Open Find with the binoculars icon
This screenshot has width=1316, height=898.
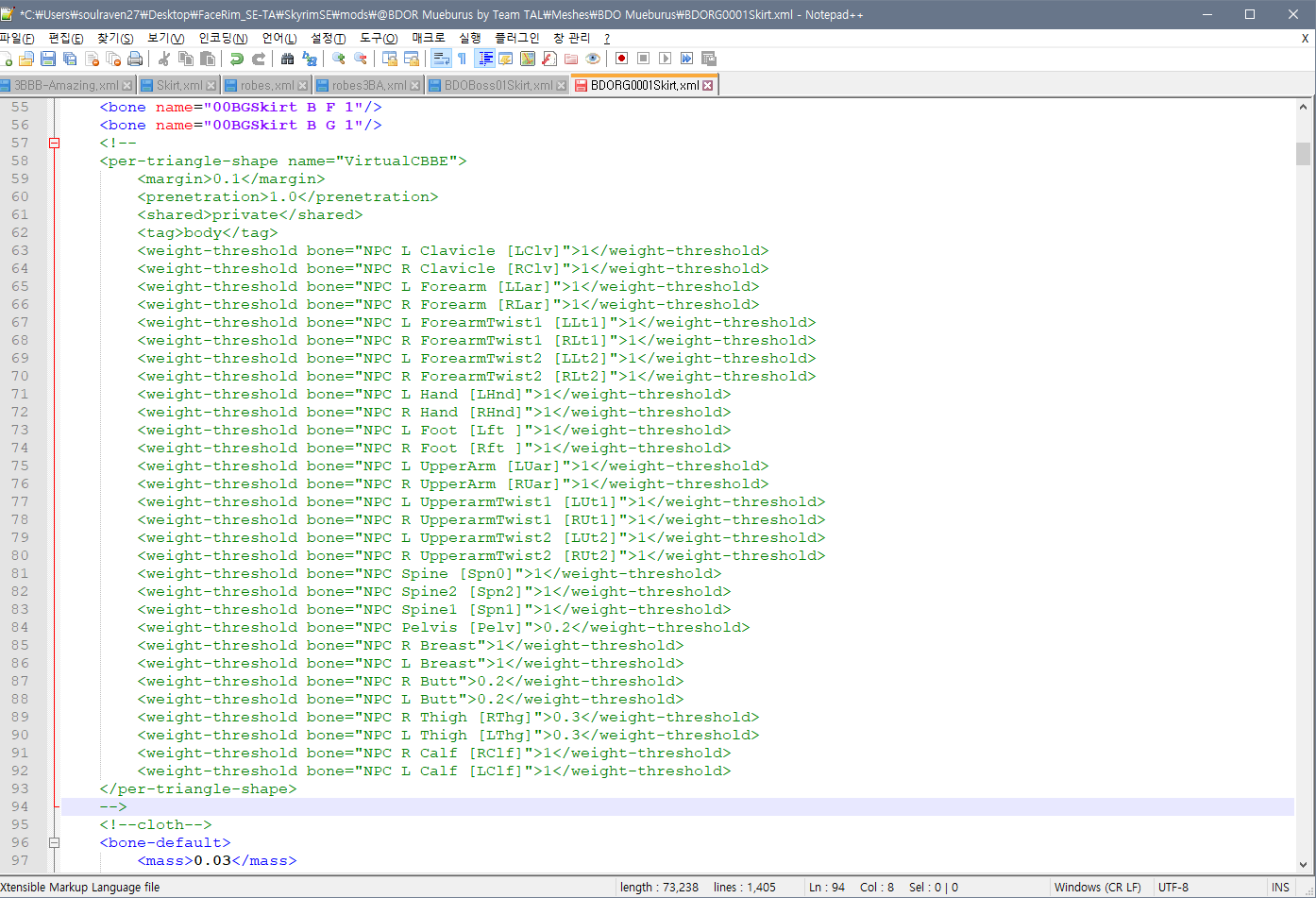tap(288, 59)
